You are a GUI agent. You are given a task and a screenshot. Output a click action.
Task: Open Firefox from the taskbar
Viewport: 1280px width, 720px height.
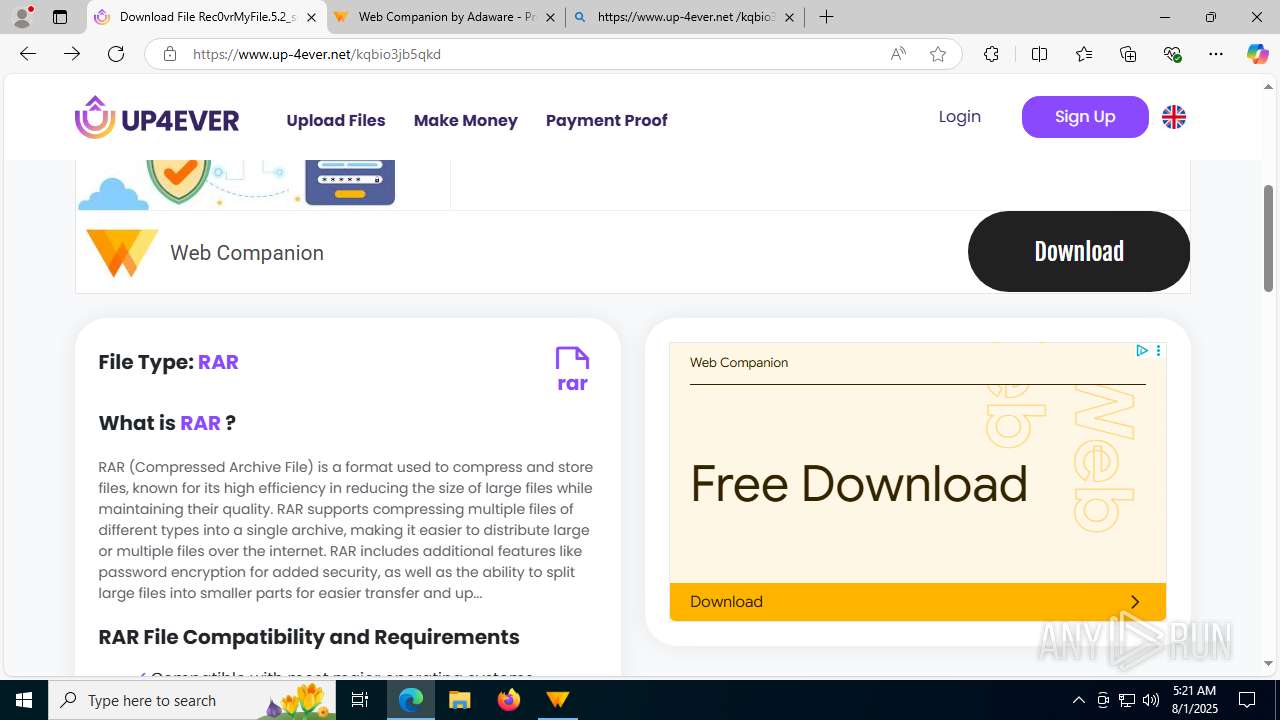(x=509, y=700)
